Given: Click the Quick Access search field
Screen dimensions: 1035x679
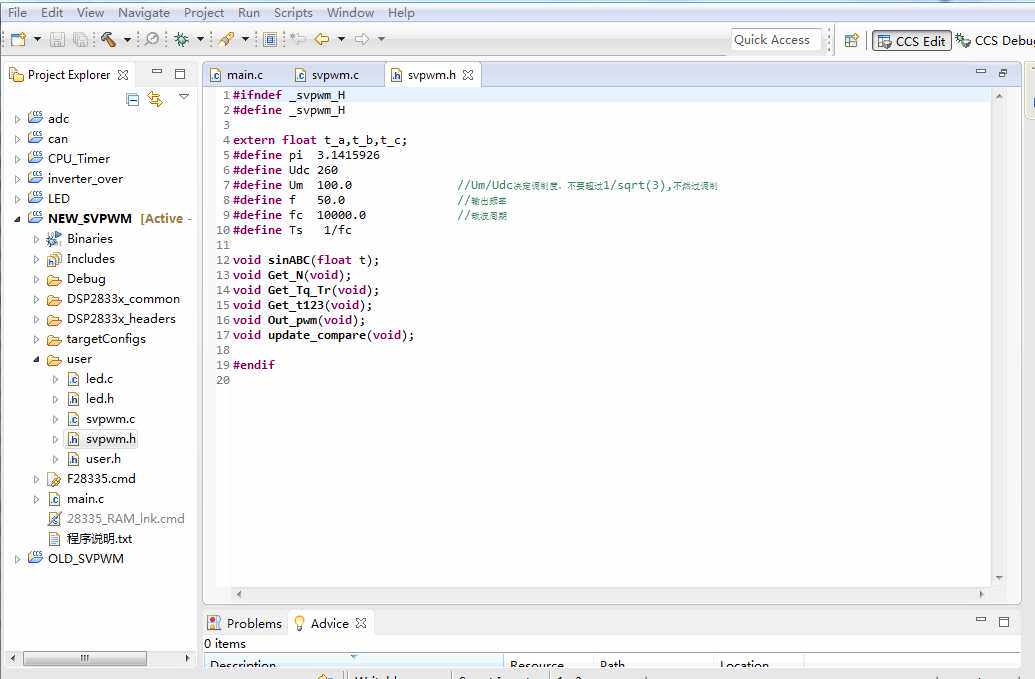Looking at the screenshot, I should 776,40.
